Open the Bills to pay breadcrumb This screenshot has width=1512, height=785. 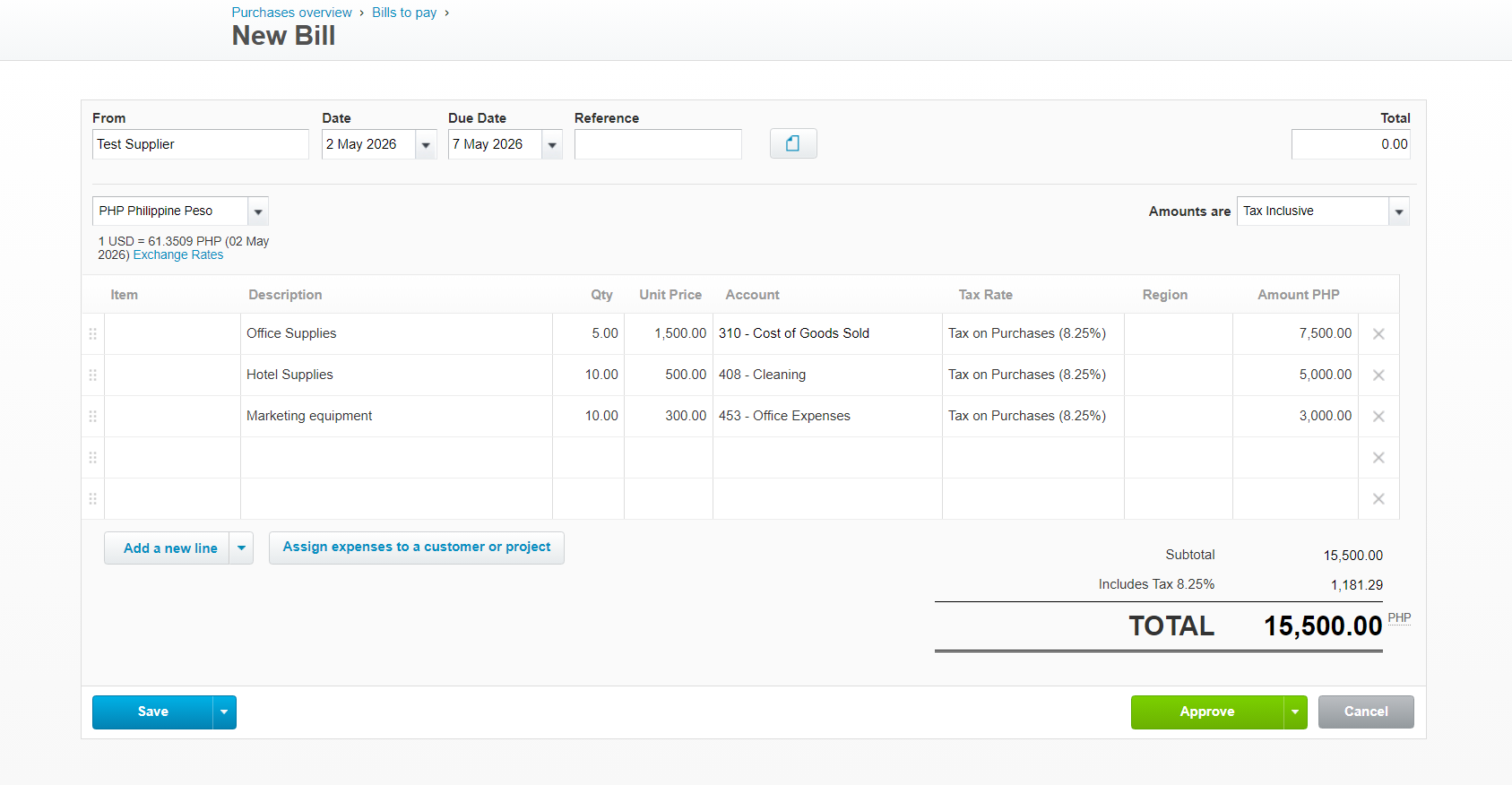pyautogui.click(x=404, y=13)
